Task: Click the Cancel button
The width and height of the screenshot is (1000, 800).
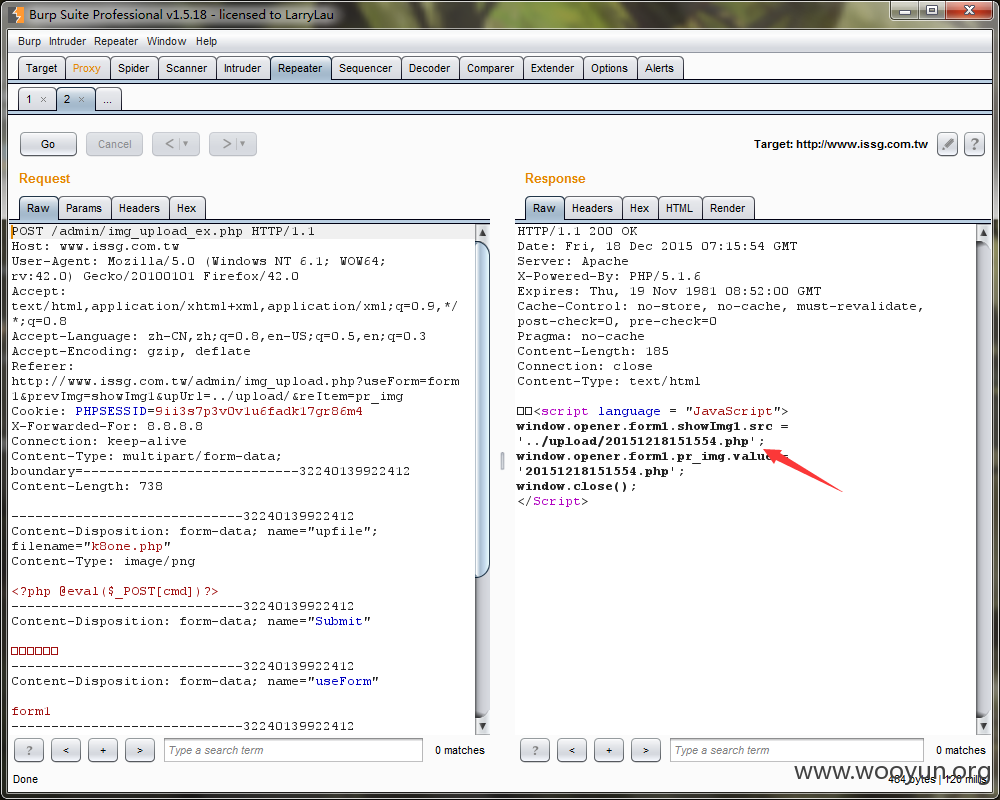Action: (115, 144)
